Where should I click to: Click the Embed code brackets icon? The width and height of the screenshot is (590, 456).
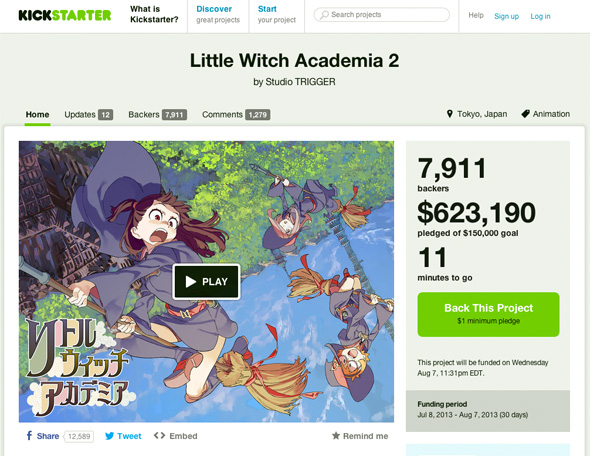160,436
